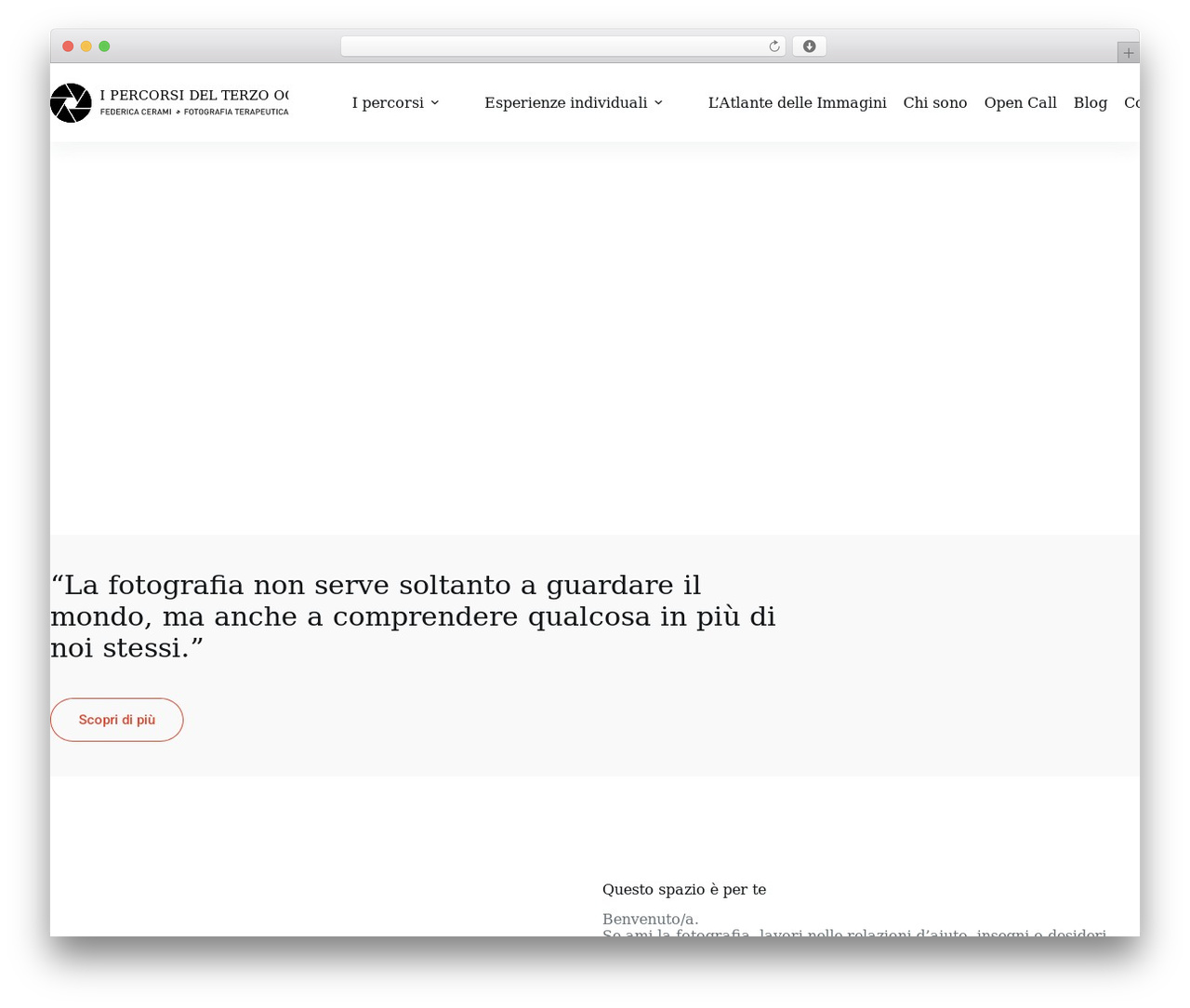Screen dimensions: 1190x1008
Task: Focus the browser address bar
Action: pyautogui.click(x=563, y=46)
